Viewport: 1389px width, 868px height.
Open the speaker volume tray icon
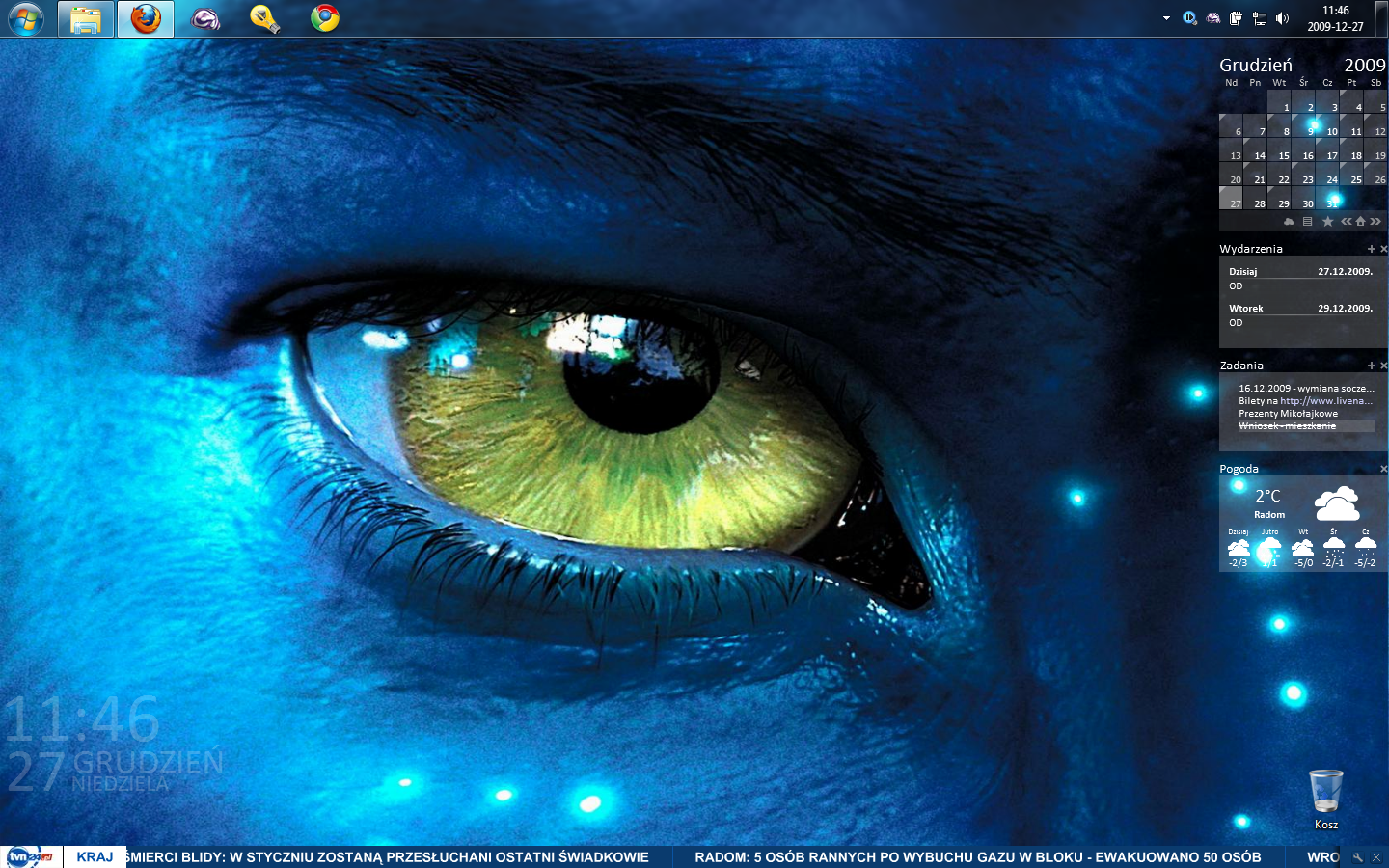coord(1282,18)
